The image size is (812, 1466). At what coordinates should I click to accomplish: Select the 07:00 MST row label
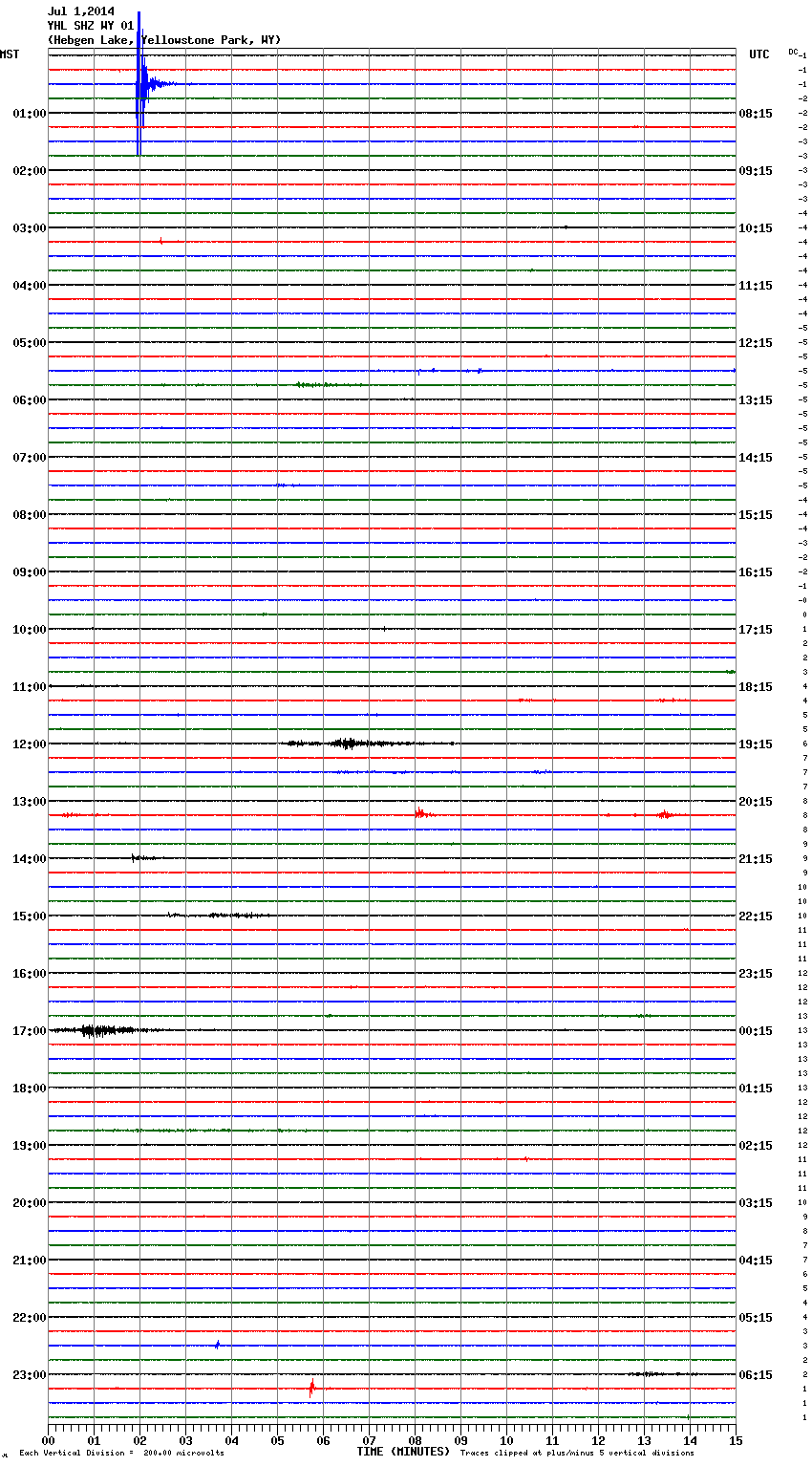[29, 458]
